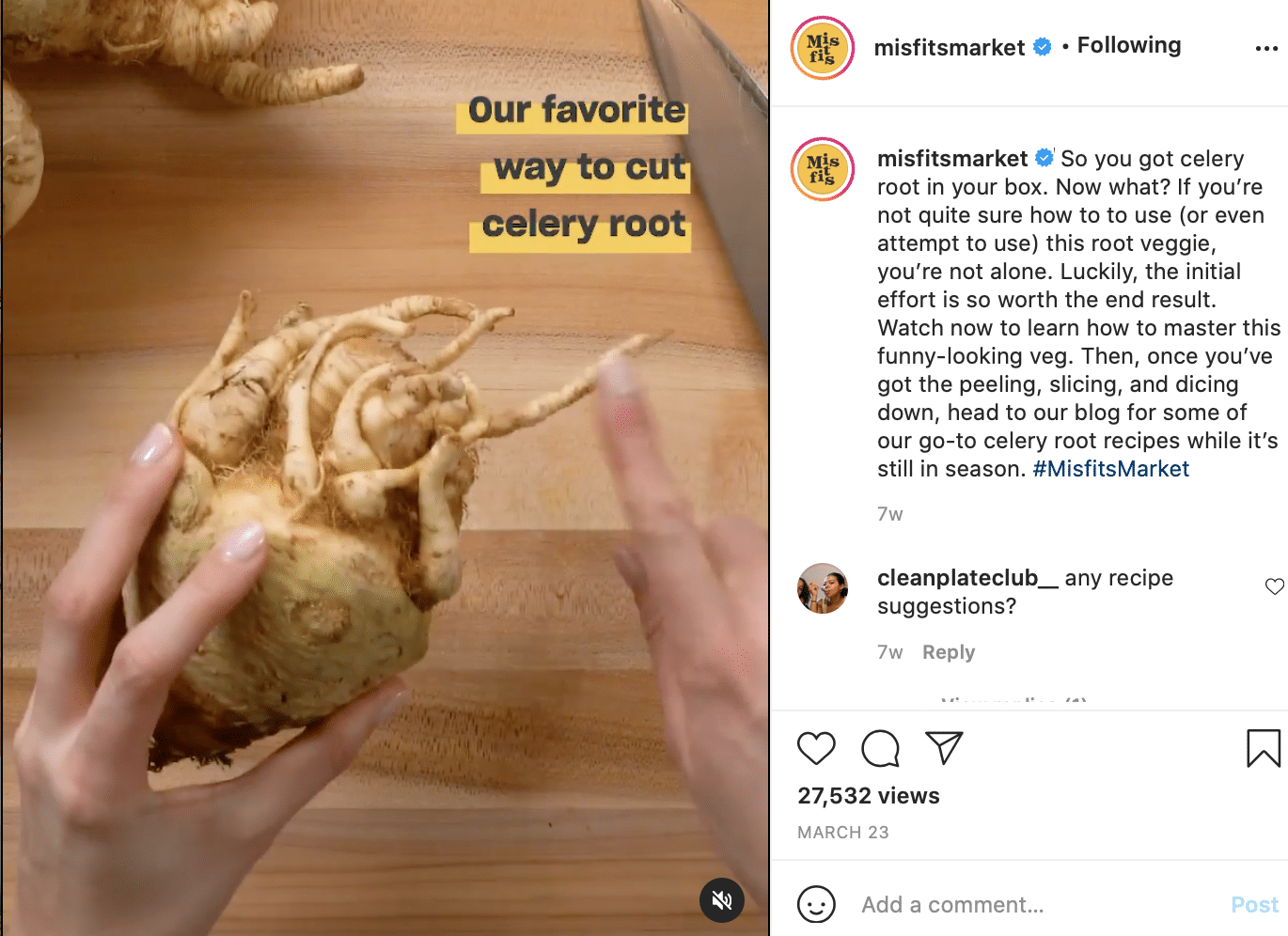Open comments via speech bubble icon
The image size is (1288, 936).
pyautogui.click(x=880, y=749)
